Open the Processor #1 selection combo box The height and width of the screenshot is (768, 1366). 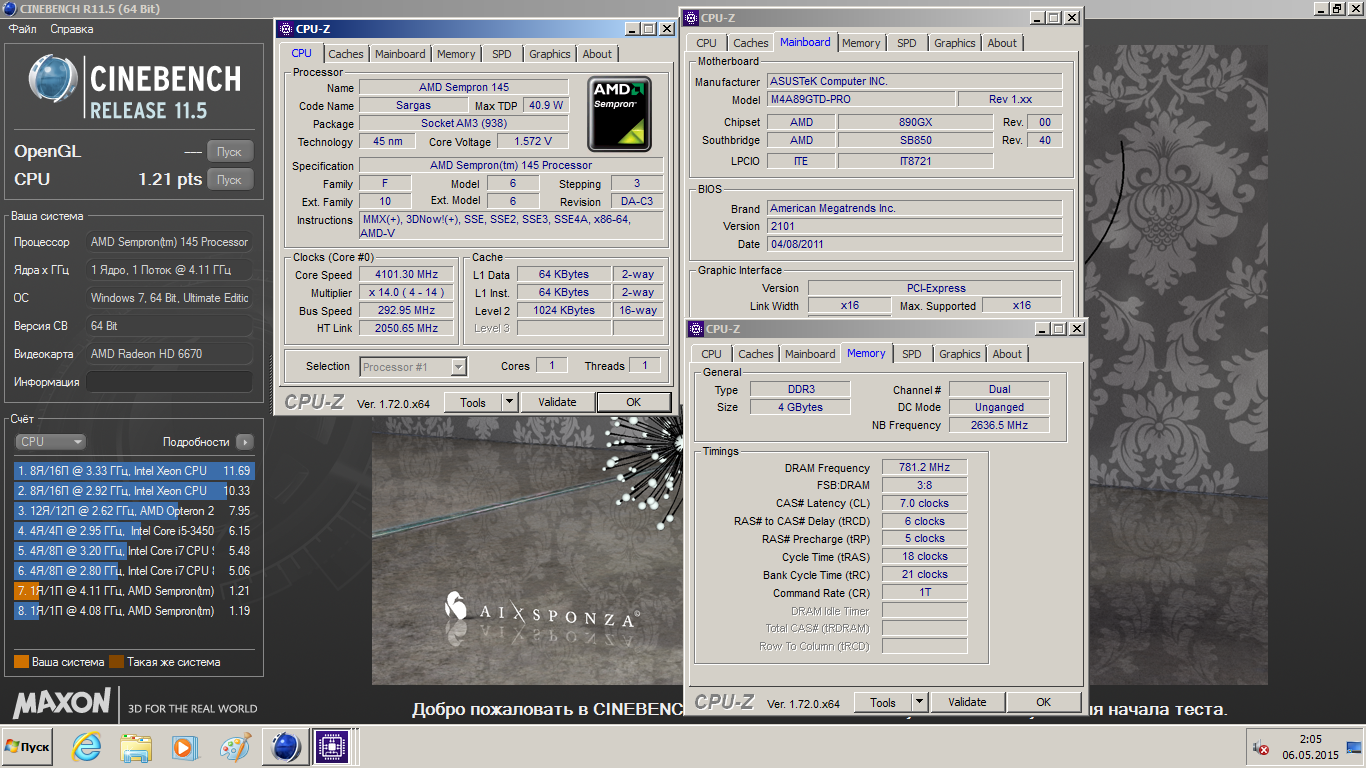tap(413, 367)
